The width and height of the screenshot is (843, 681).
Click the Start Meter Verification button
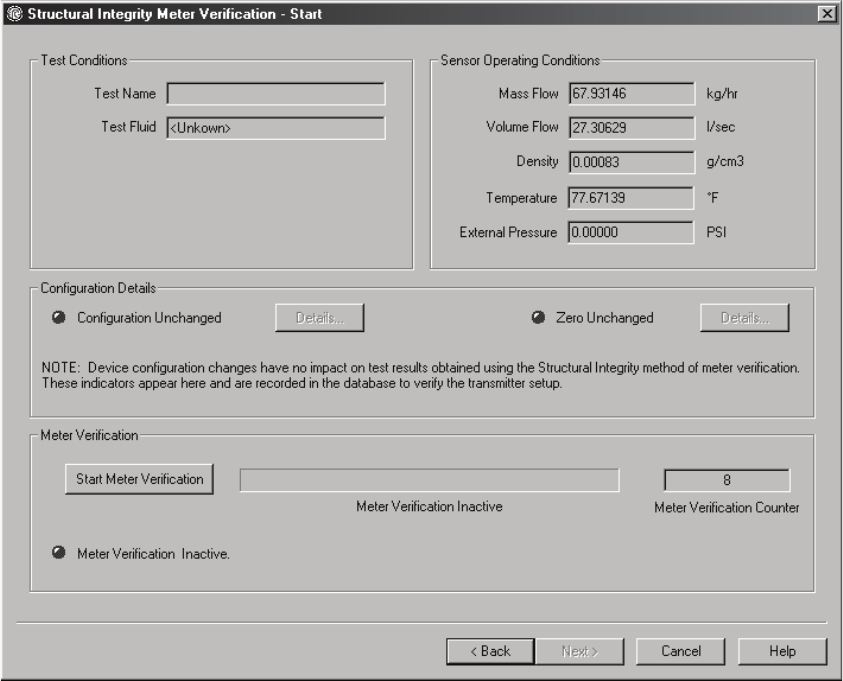(139, 479)
